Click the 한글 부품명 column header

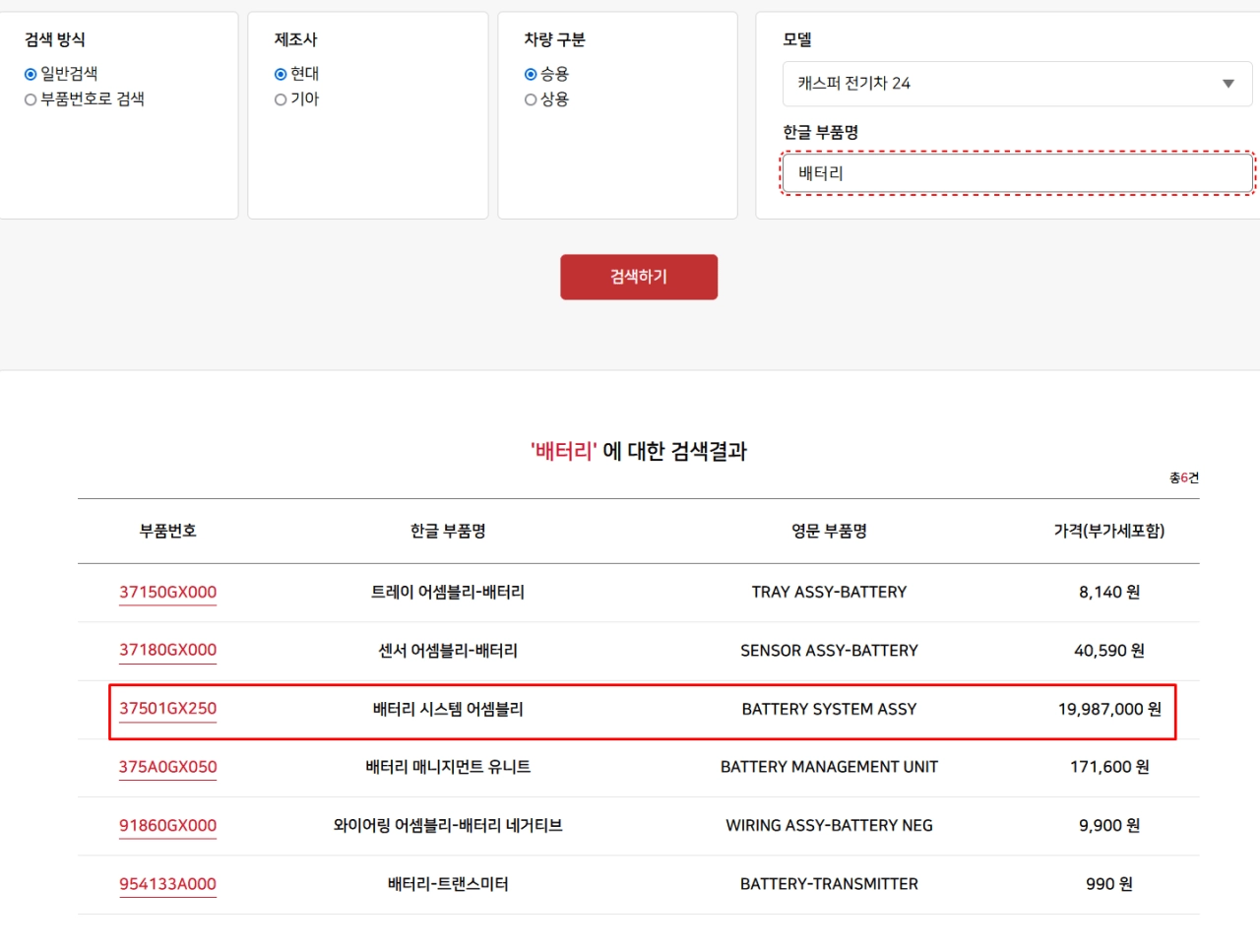448,531
